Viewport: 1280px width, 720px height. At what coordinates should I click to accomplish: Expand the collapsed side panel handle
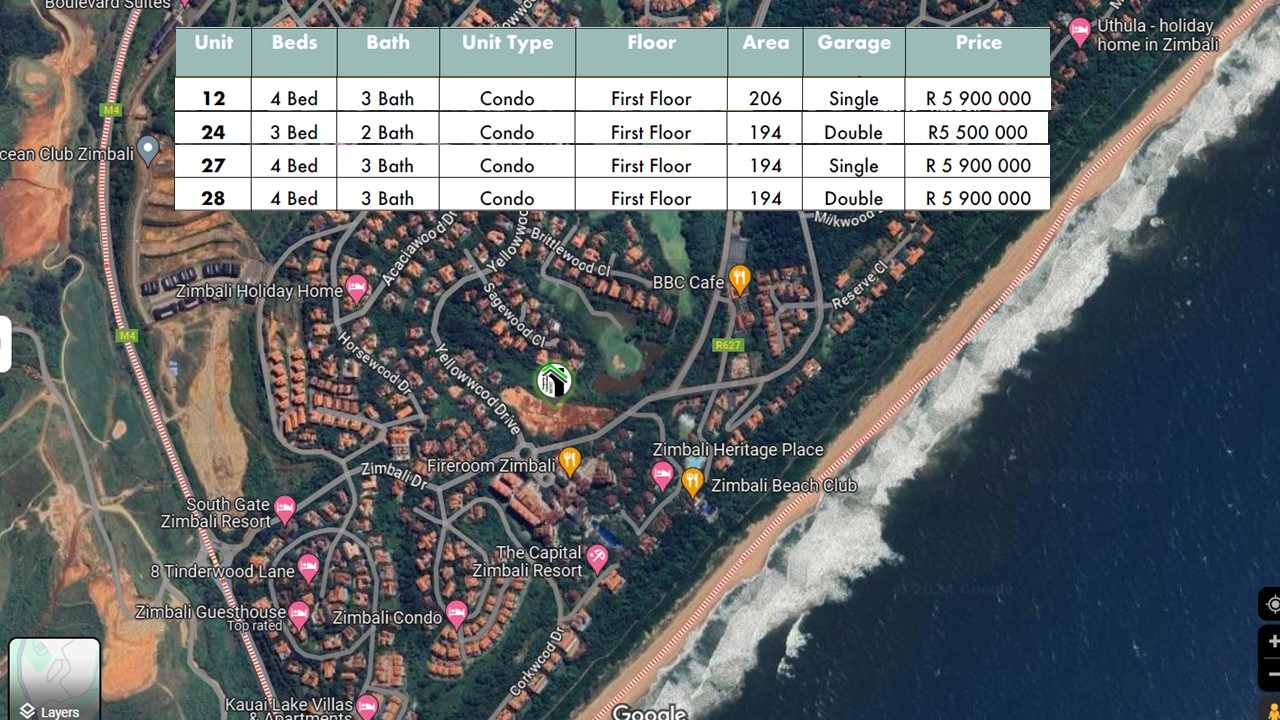pyautogui.click(x=5, y=344)
